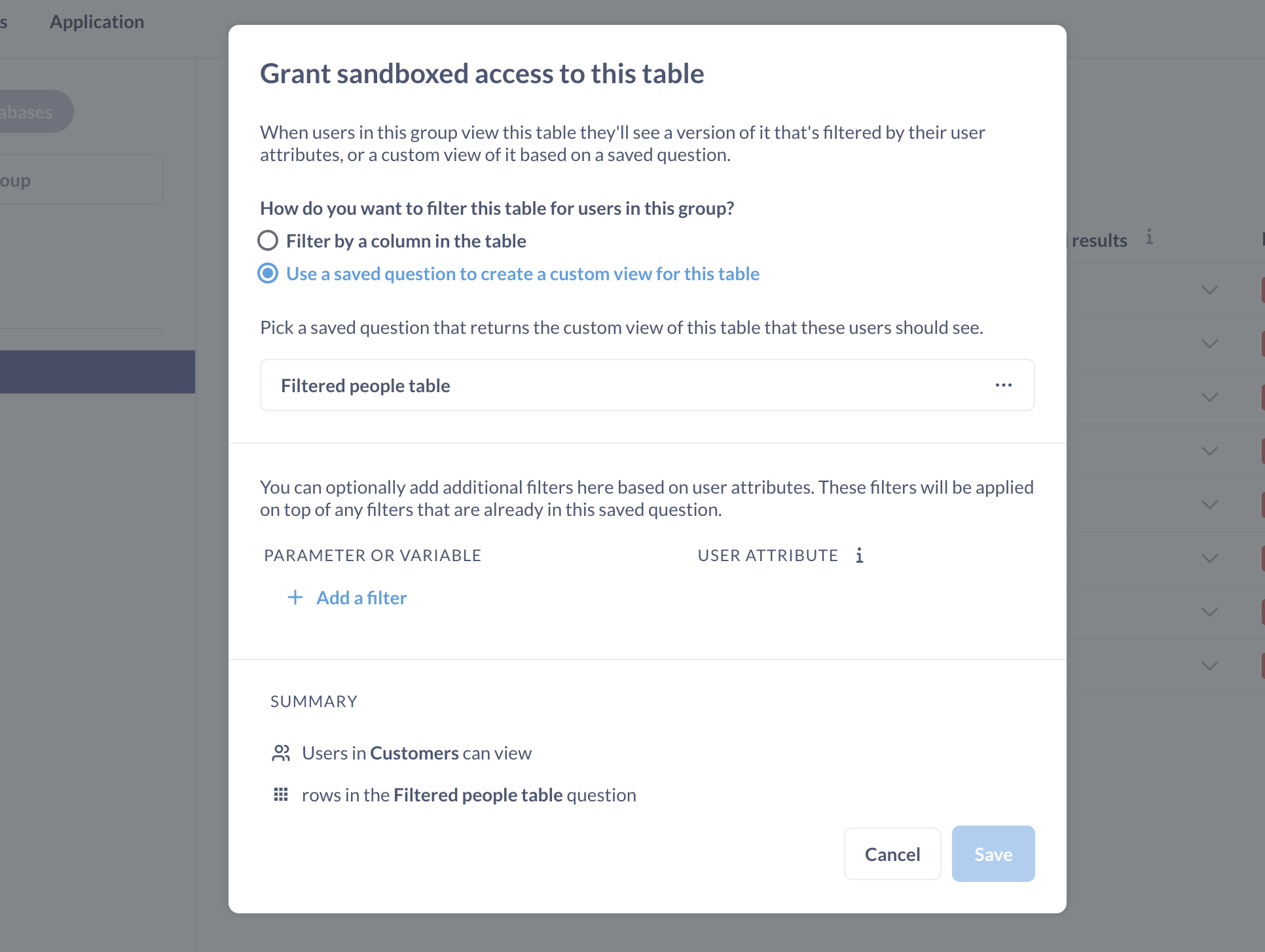Click the users group icon in Summary
The height and width of the screenshot is (952, 1265).
click(x=281, y=753)
